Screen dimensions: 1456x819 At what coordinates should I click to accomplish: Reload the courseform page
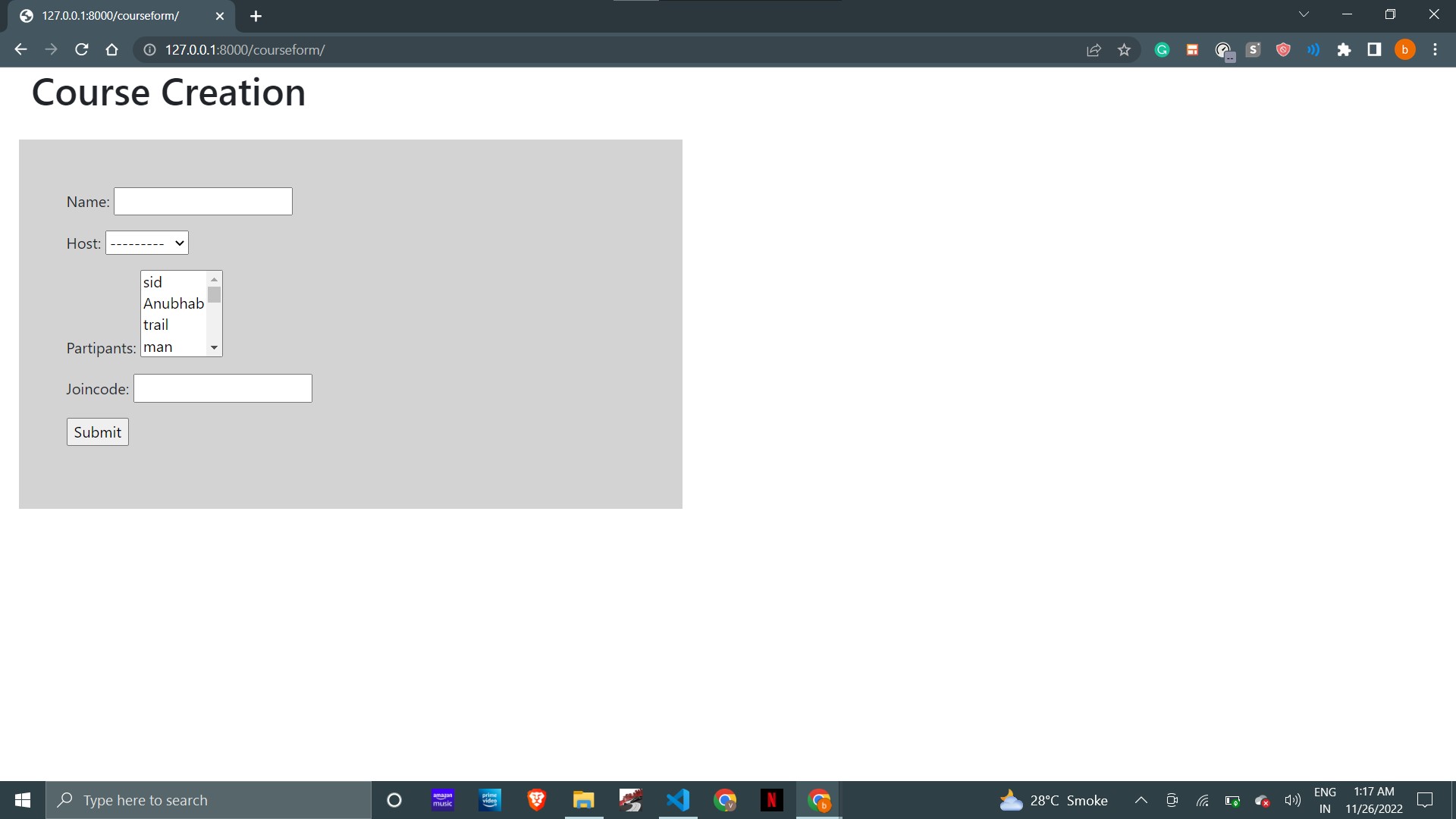tap(81, 49)
